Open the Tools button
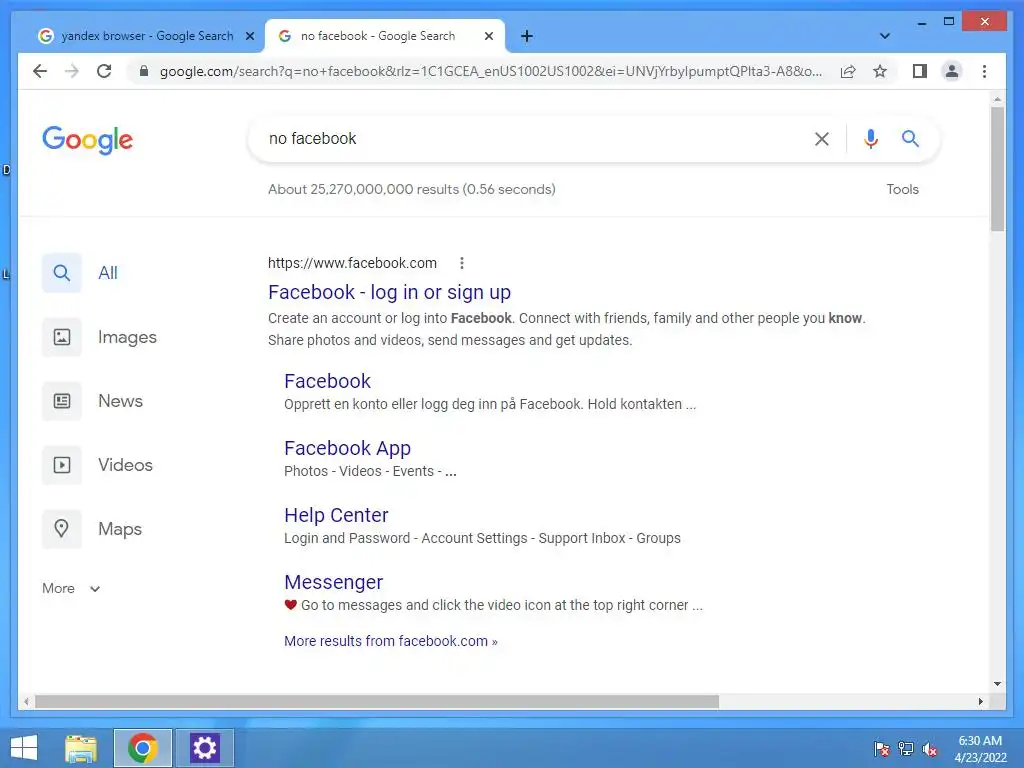Screen dimensions: 1024x768 903,189
